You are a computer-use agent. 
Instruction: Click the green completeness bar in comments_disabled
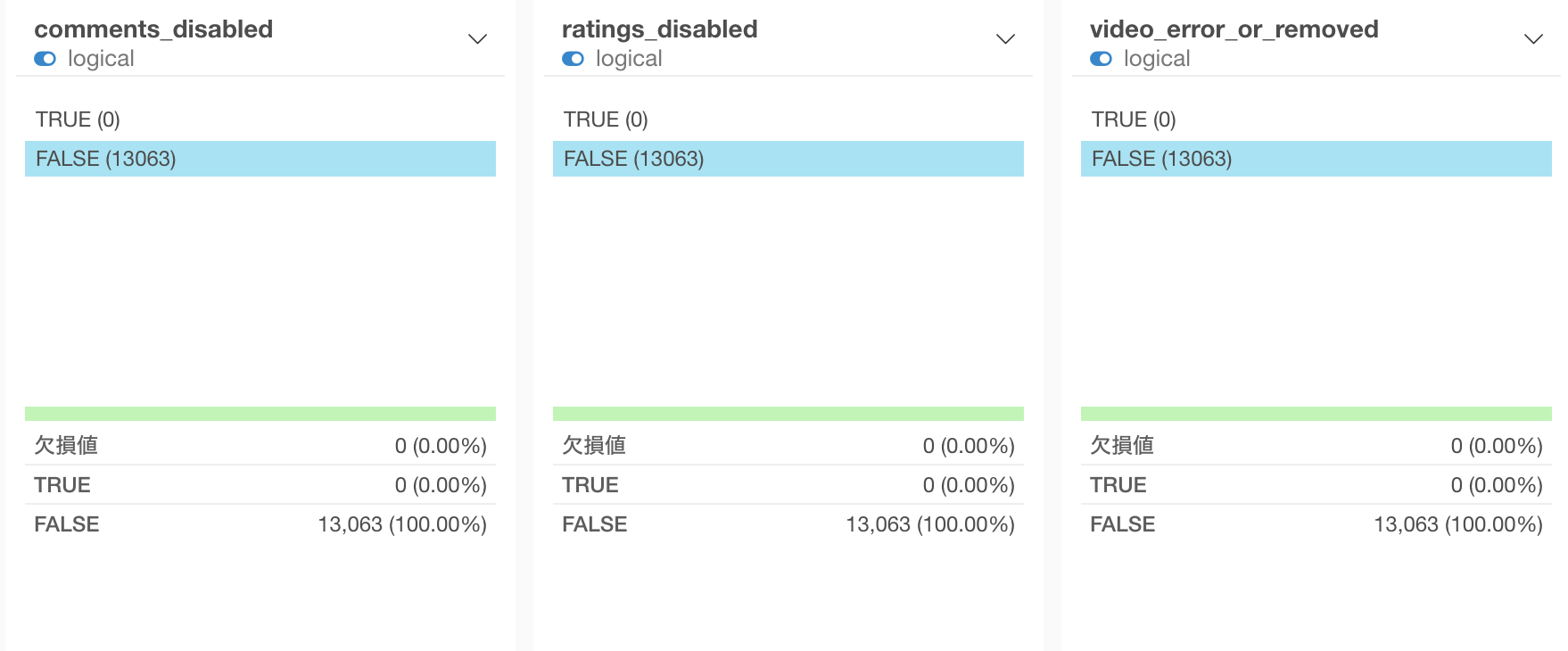[260, 414]
